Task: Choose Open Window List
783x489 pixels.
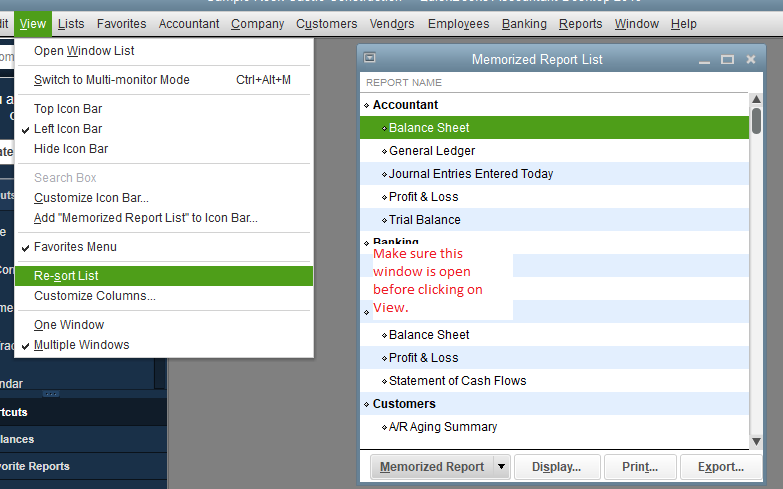Action: pos(164,51)
